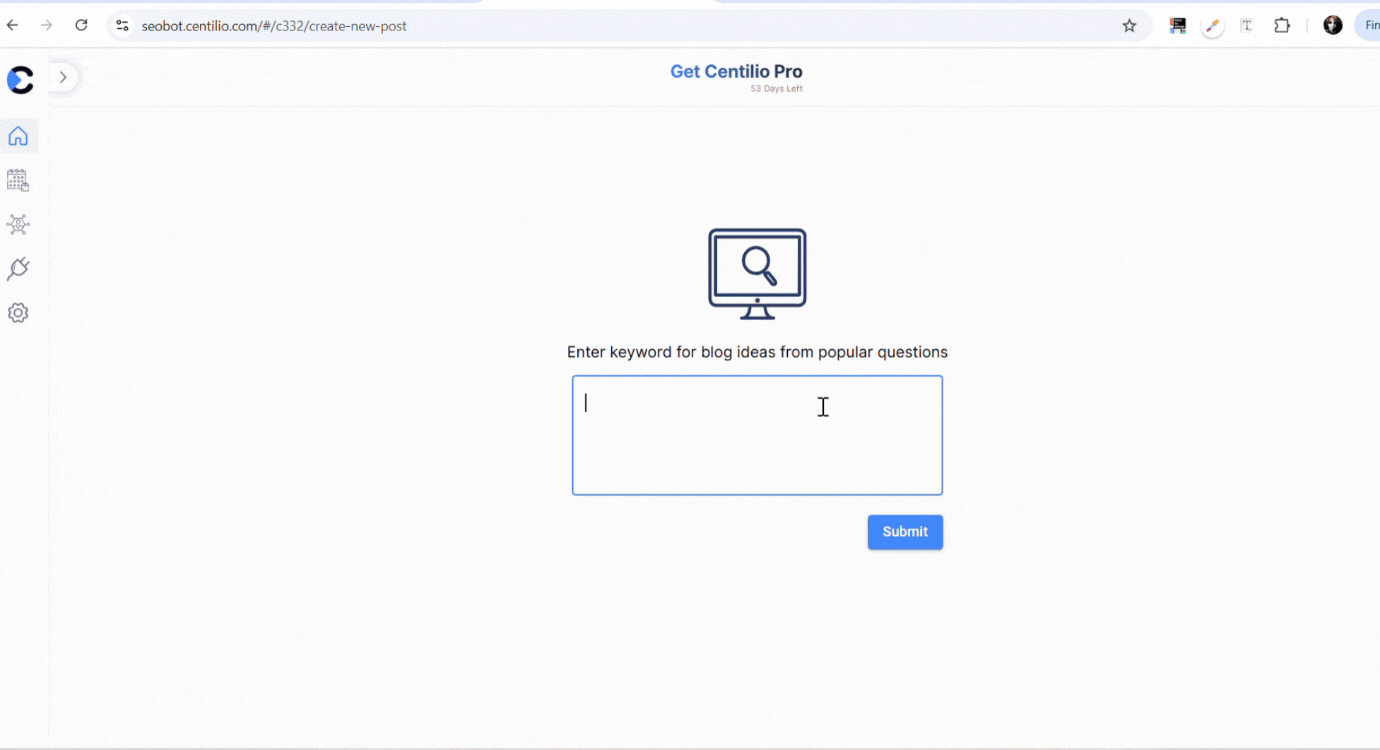1380x750 pixels.
Task: Open the browser profile avatar menu
Action: tap(1332, 24)
